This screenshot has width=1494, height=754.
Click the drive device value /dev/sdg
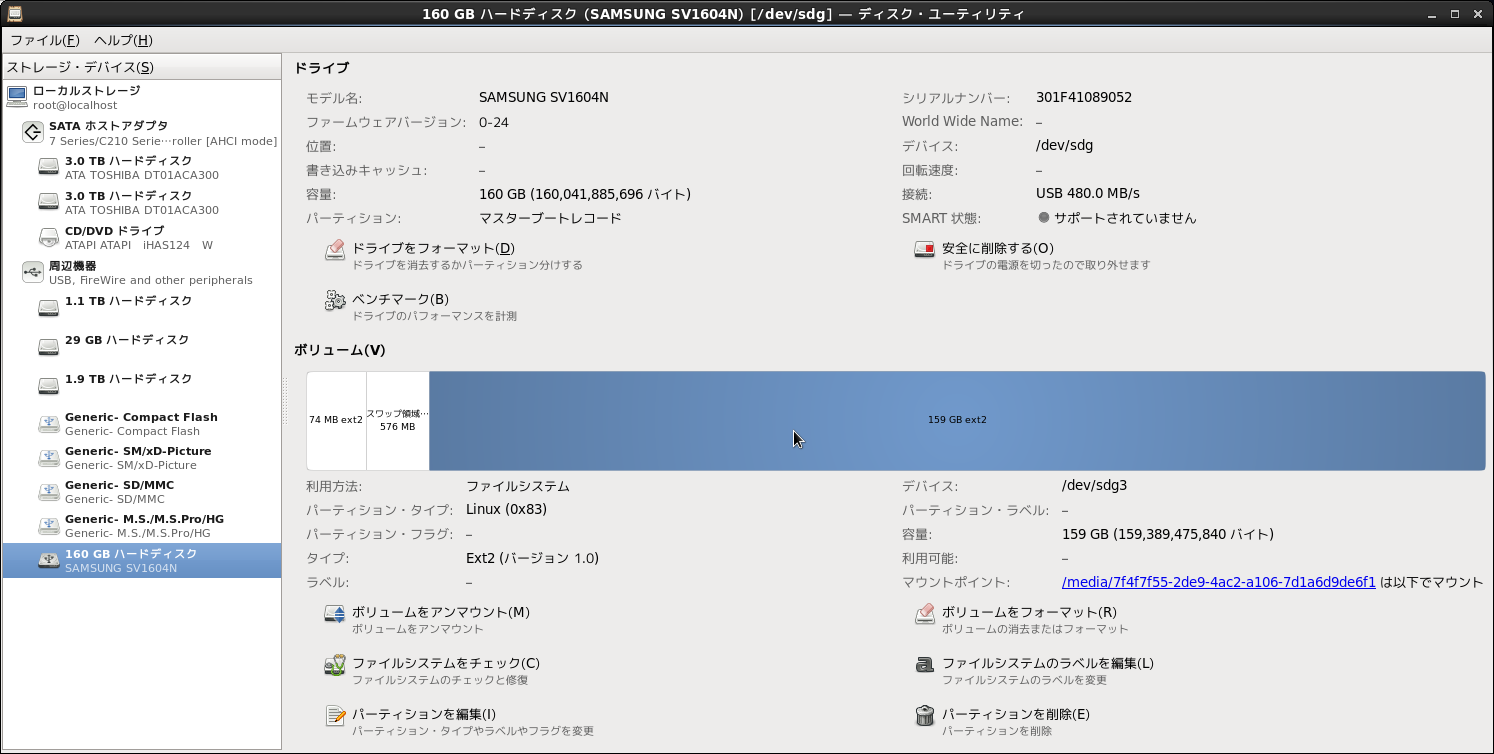tap(1065, 145)
